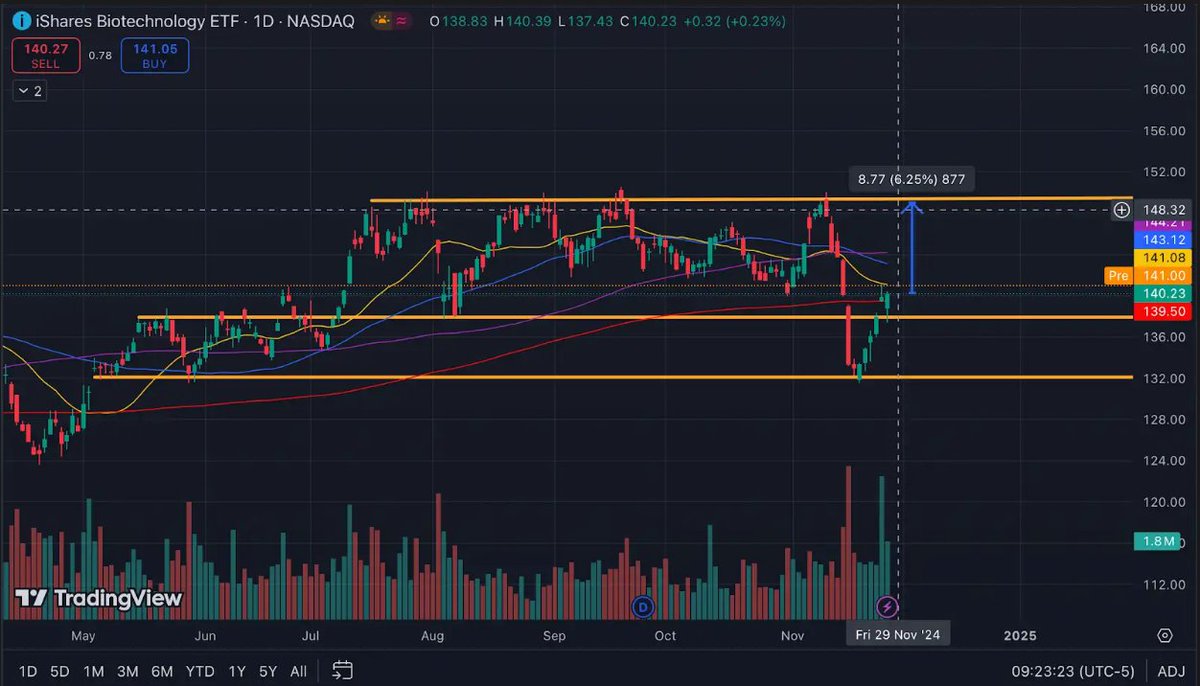1200x686 pixels.
Task: Click the iShares symbol logo icon
Action: pos(21,21)
